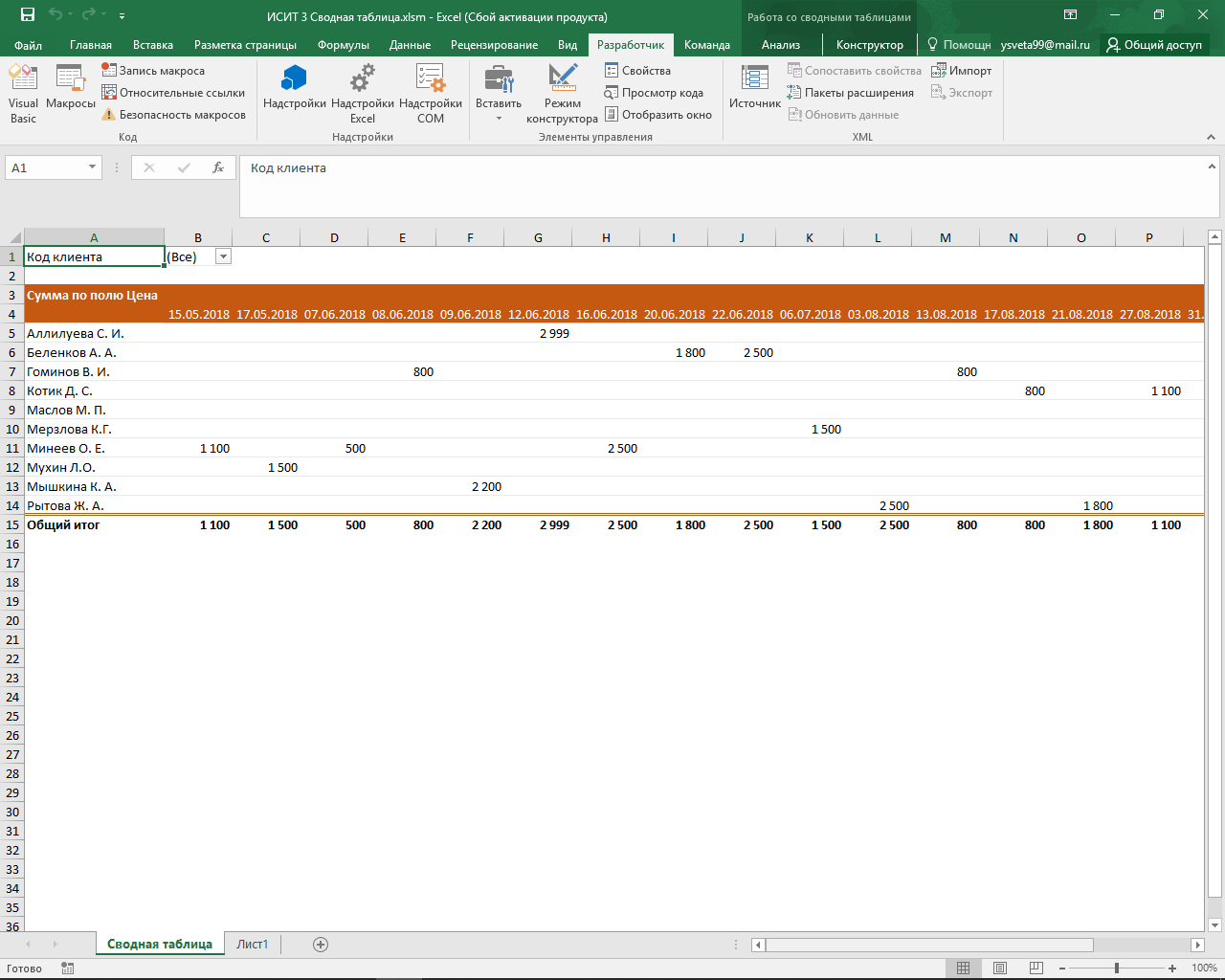Open the Visual Basic editor
Screen dimensions: 1225x980
tap(23, 94)
